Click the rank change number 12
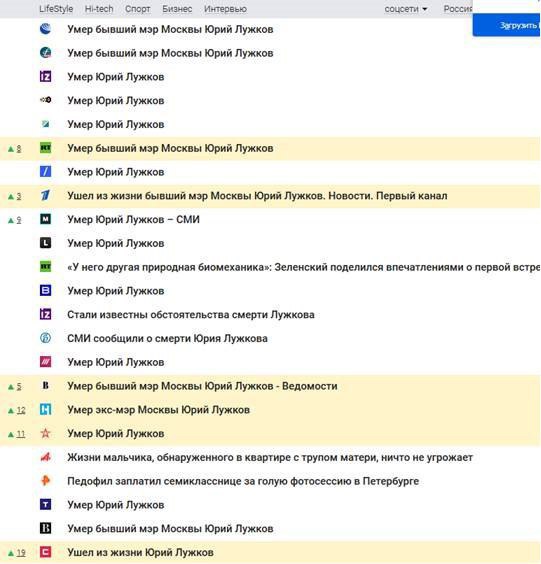The width and height of the screenshot is (541, 564). click(x=21, y=410)
